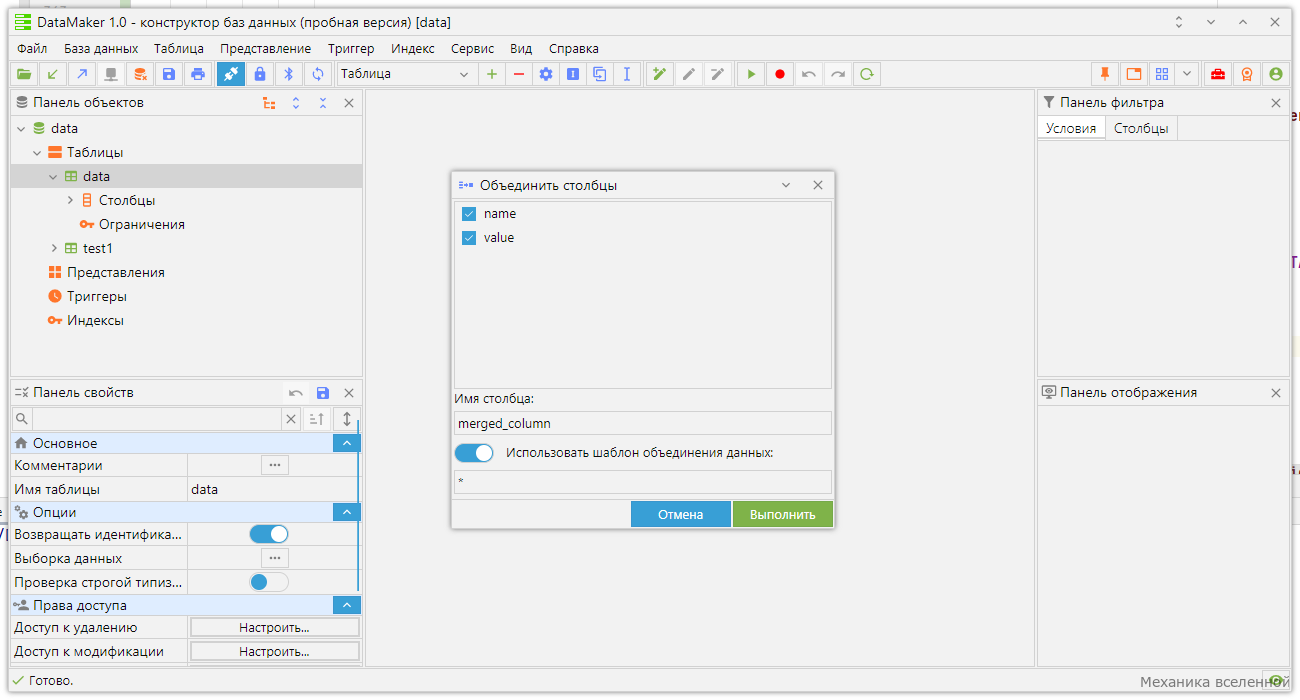Collapse the 'Таблицы' tree node
The height and width of the screenshot is (700, 1300).
(37, 153)
